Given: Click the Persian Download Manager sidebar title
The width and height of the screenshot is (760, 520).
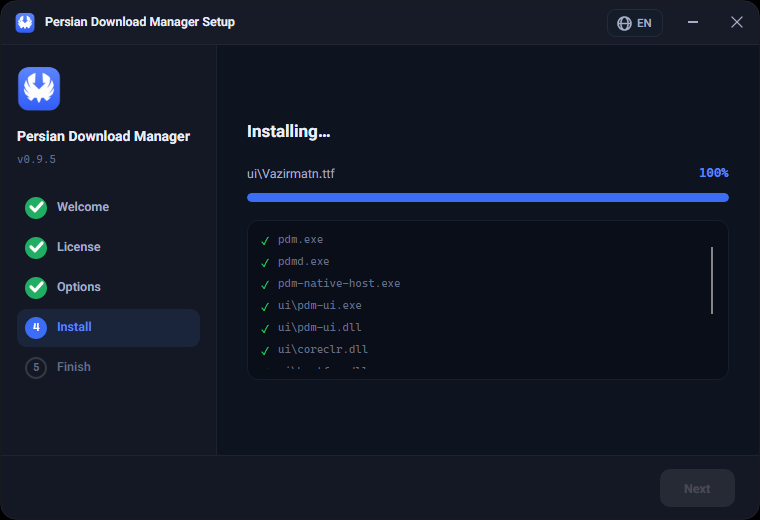Looking at the screenshot, I should coord(103,136).
